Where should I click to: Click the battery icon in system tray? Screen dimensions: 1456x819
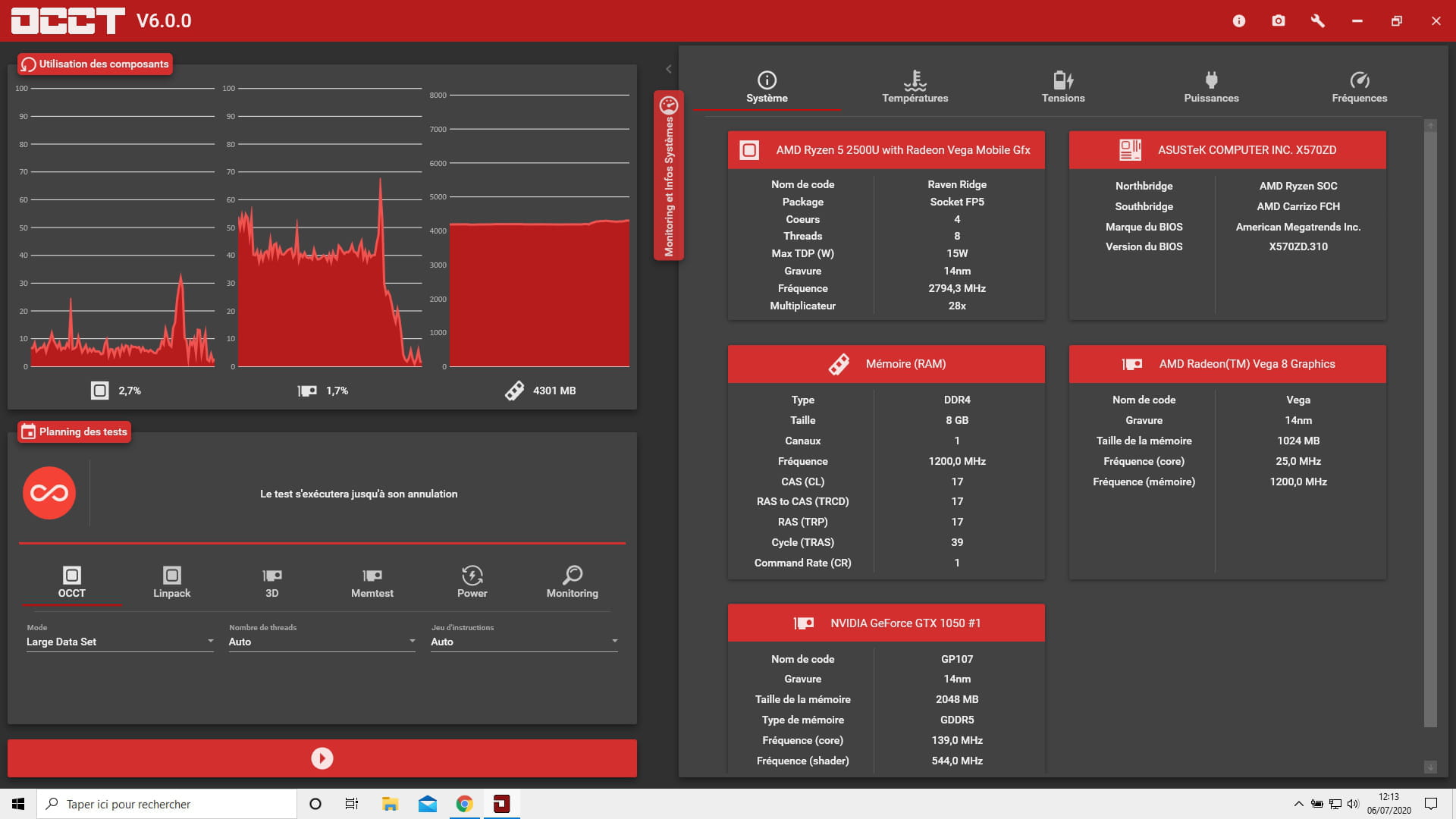coord(1317,804)
